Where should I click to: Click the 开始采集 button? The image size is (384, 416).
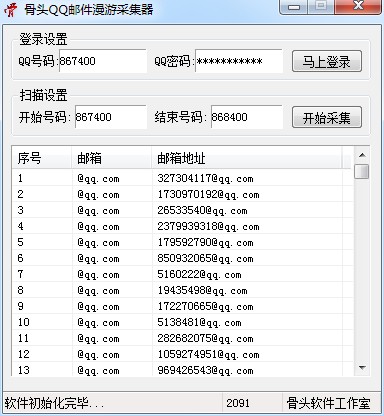tap(327, 117)
